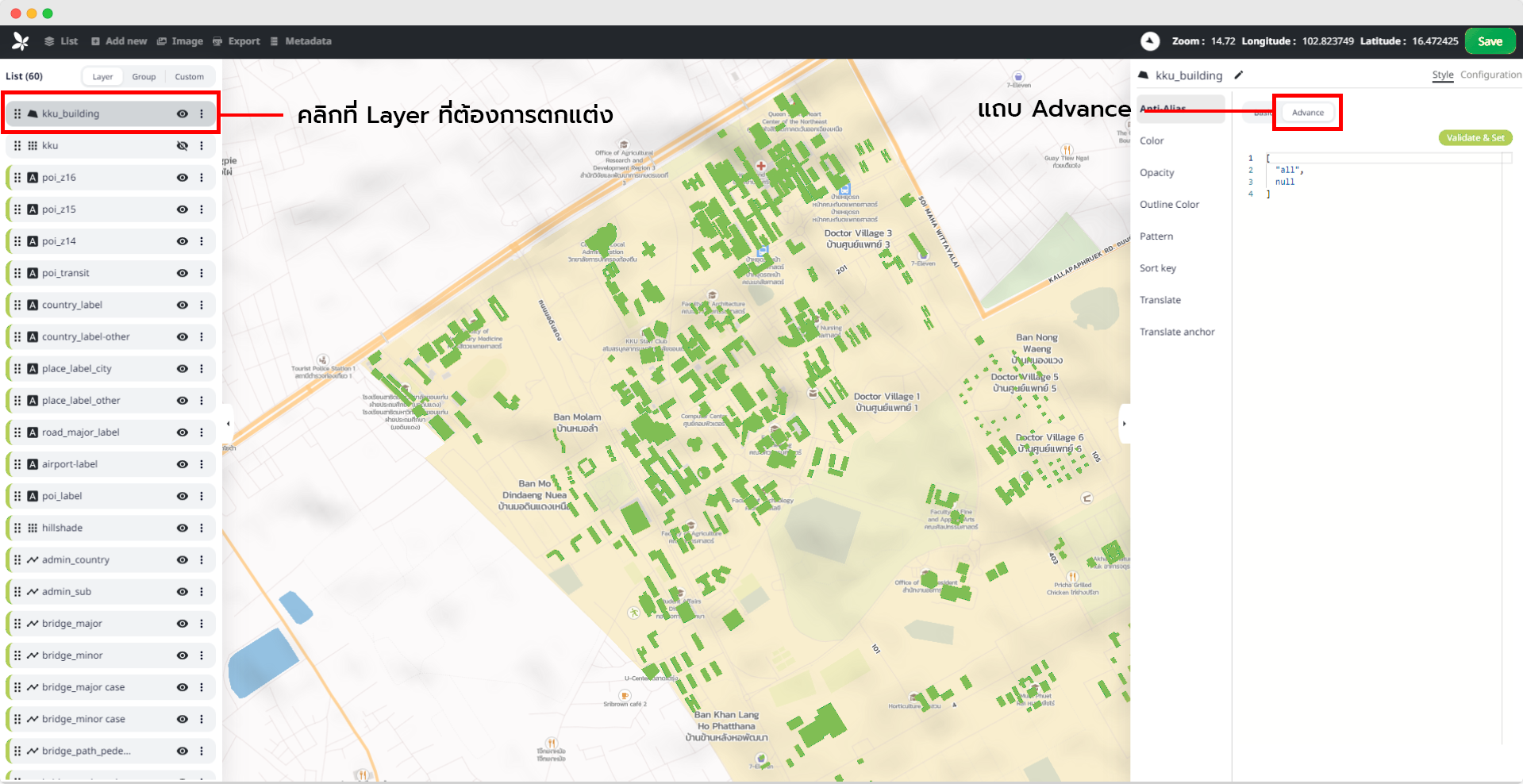Collapse the left layer panel

[229, 424]
